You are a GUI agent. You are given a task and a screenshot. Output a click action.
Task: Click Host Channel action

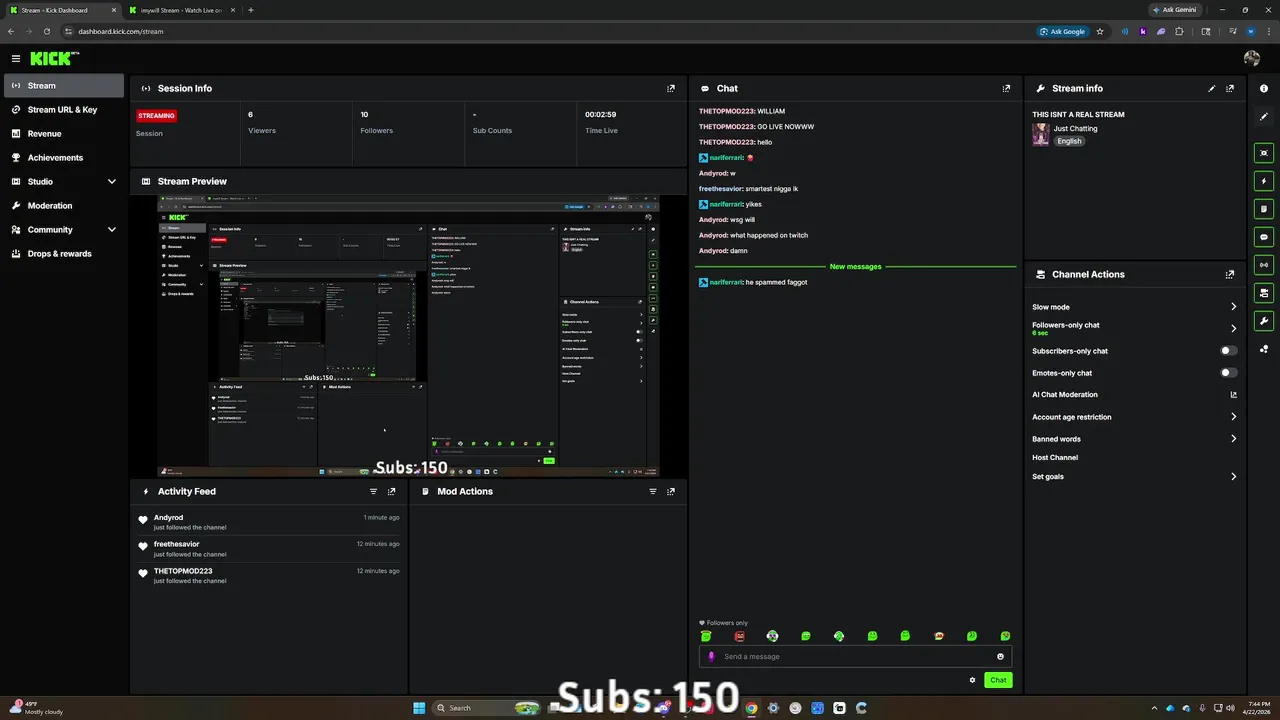(x=1055, y=458)
